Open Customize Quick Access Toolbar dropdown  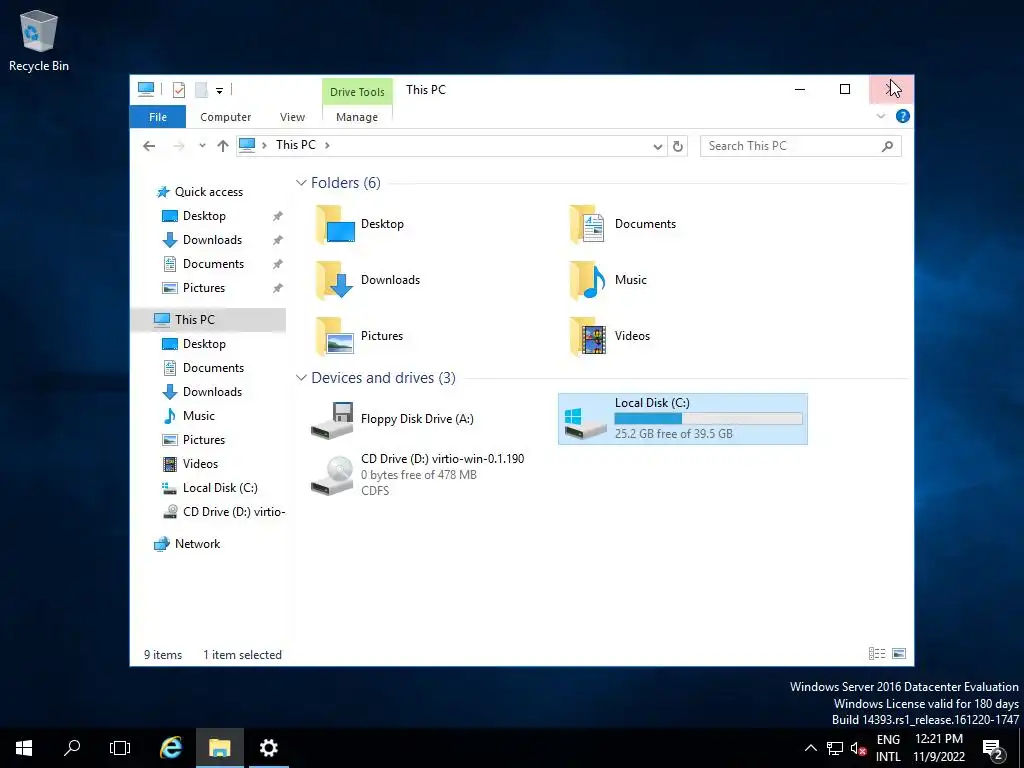click(219, 91)
